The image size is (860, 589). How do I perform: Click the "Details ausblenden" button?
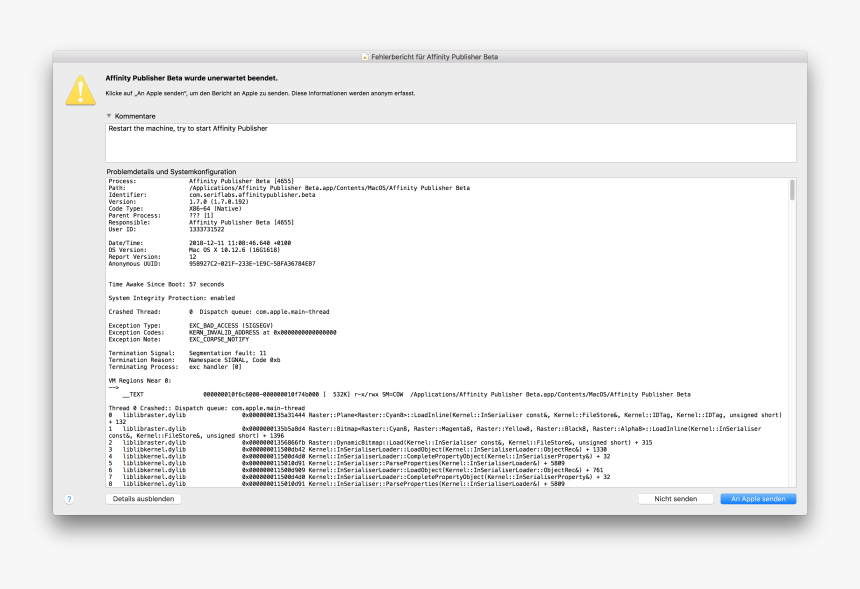point(142,498)
